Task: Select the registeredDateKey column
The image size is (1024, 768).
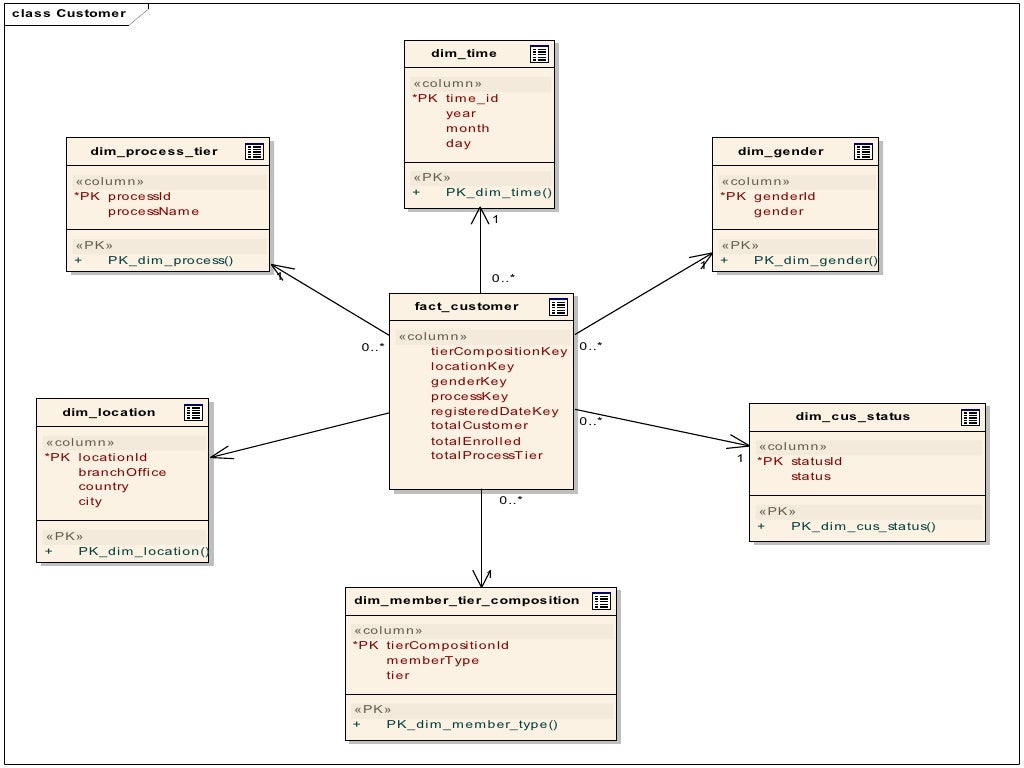Action: [x=494, y=411]
